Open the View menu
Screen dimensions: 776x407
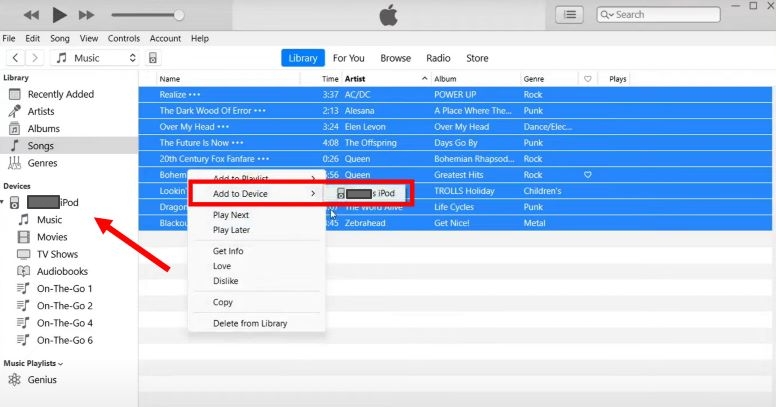(89, 38)
